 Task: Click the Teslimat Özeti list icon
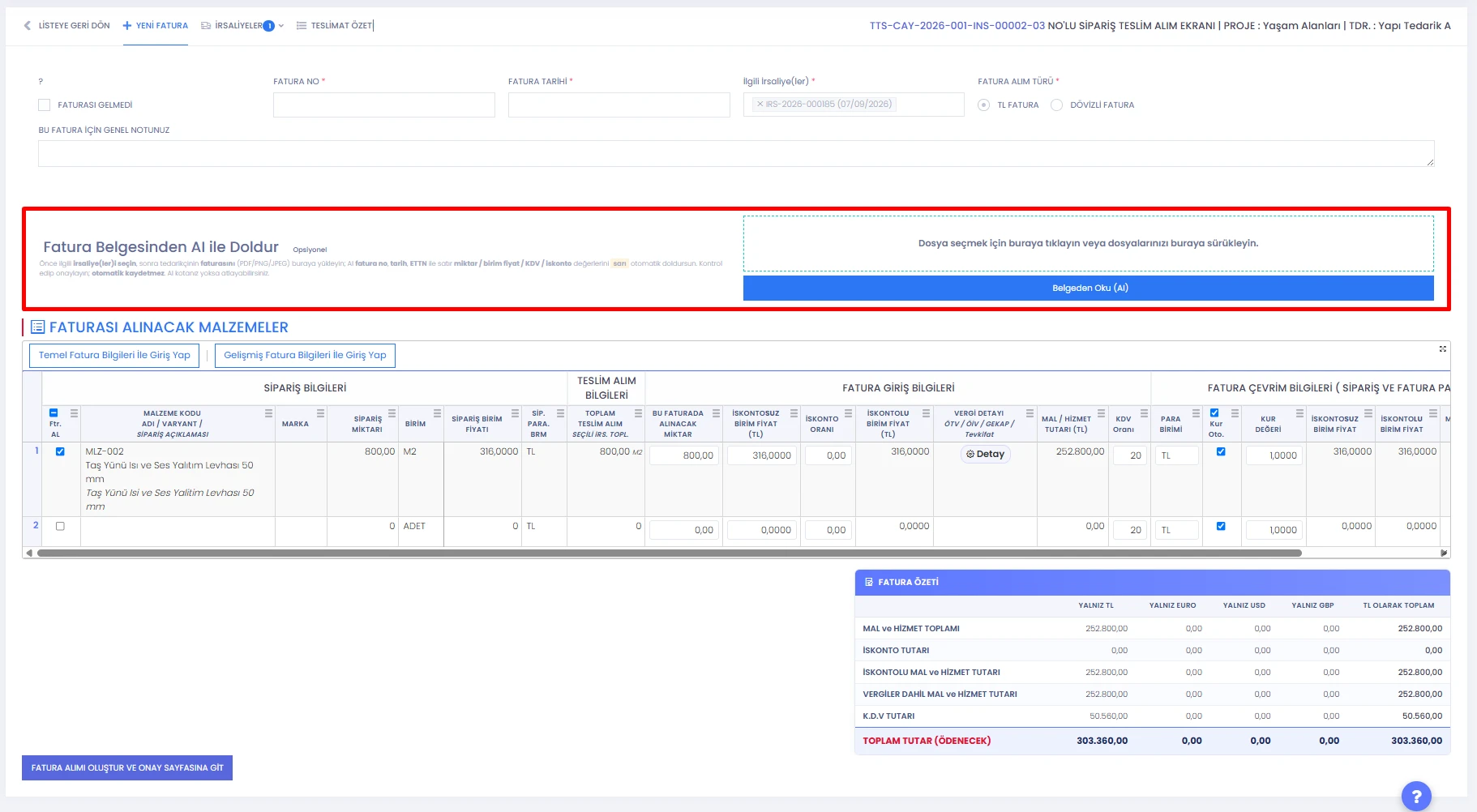pyautogui.click(x=302, y=26)
